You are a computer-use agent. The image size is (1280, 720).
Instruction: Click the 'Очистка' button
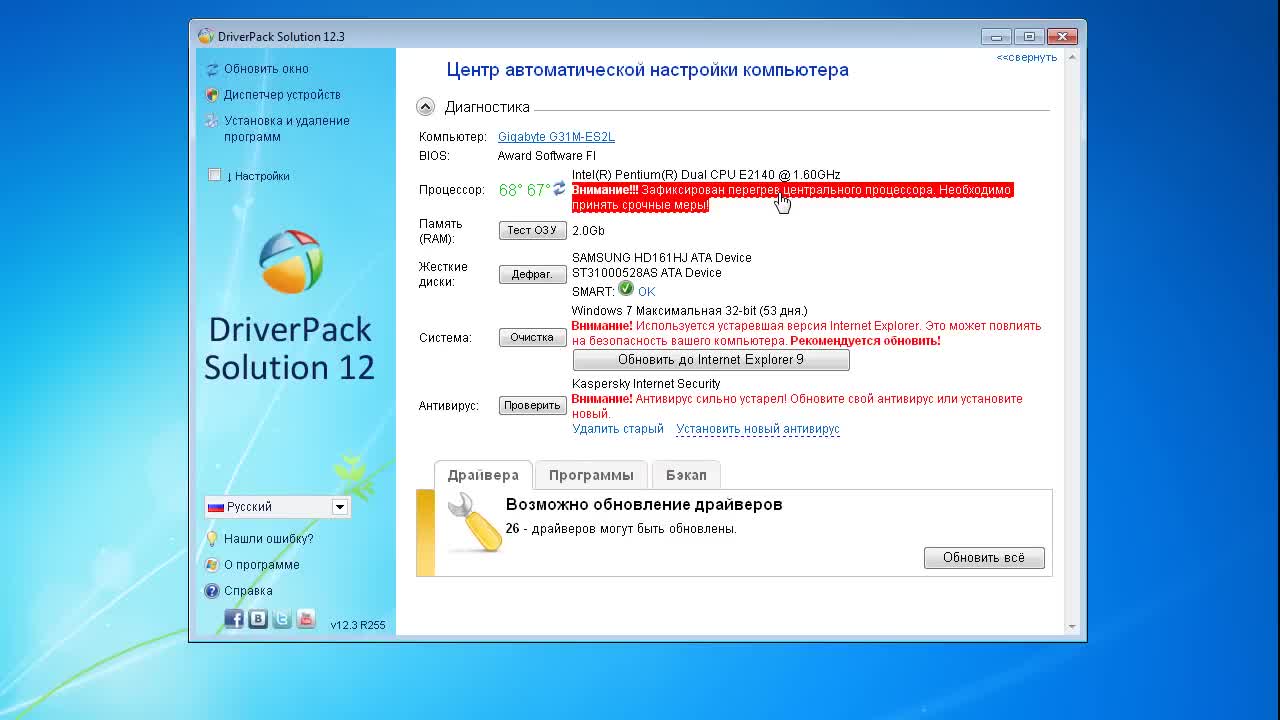pos(532,337)
